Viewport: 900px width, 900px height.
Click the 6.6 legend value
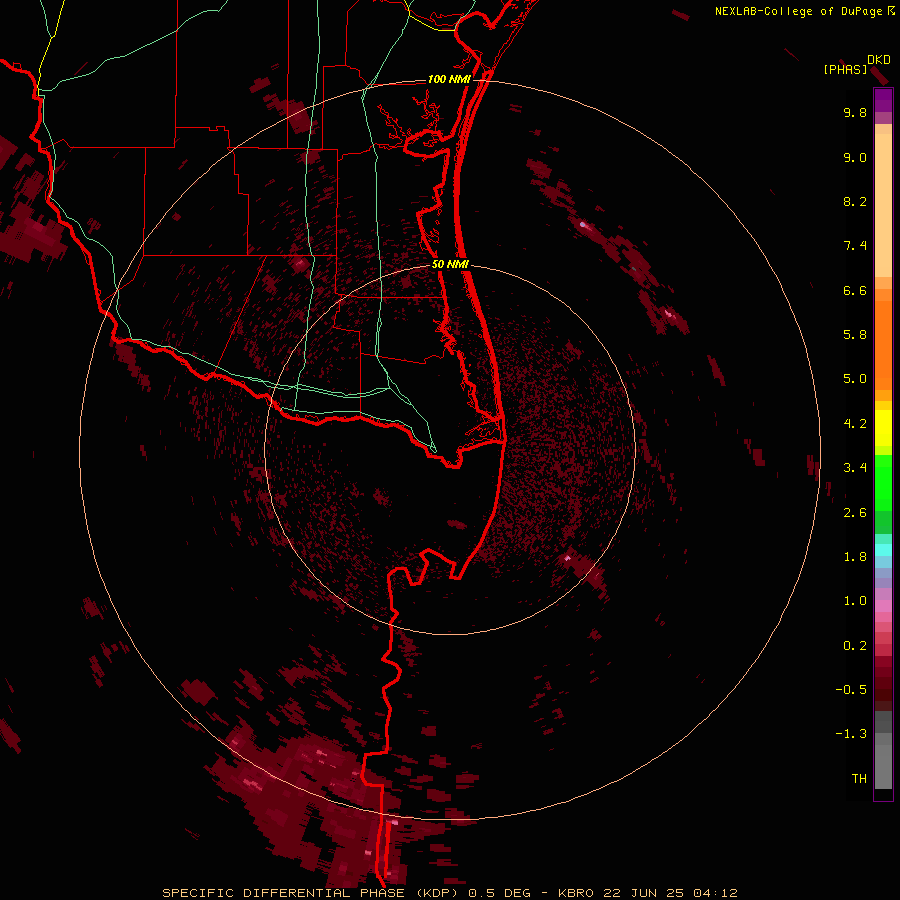(x=855, y=290)
